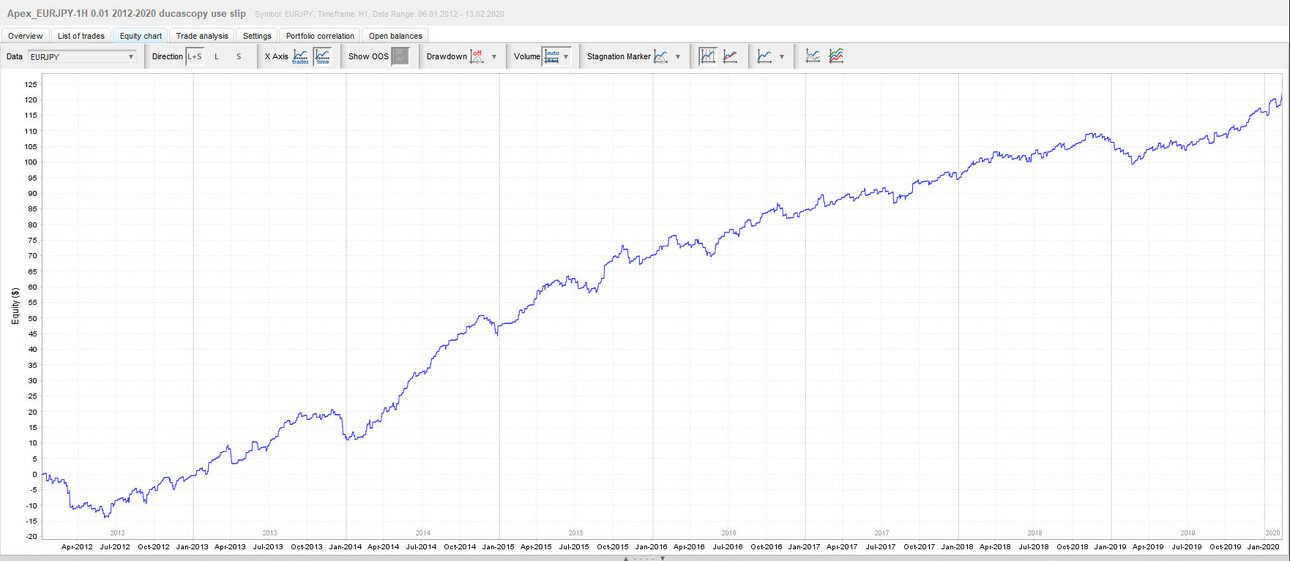
Task: Go to the Trade analysis tab
Action: coord(203,35)
